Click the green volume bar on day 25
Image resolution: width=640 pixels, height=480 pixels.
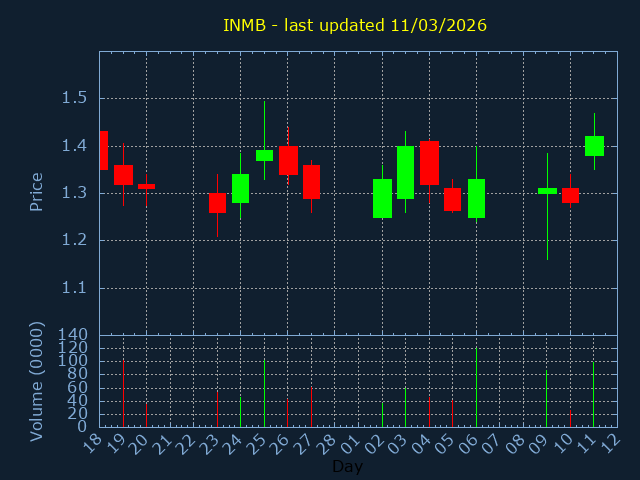tap(264, 393)
